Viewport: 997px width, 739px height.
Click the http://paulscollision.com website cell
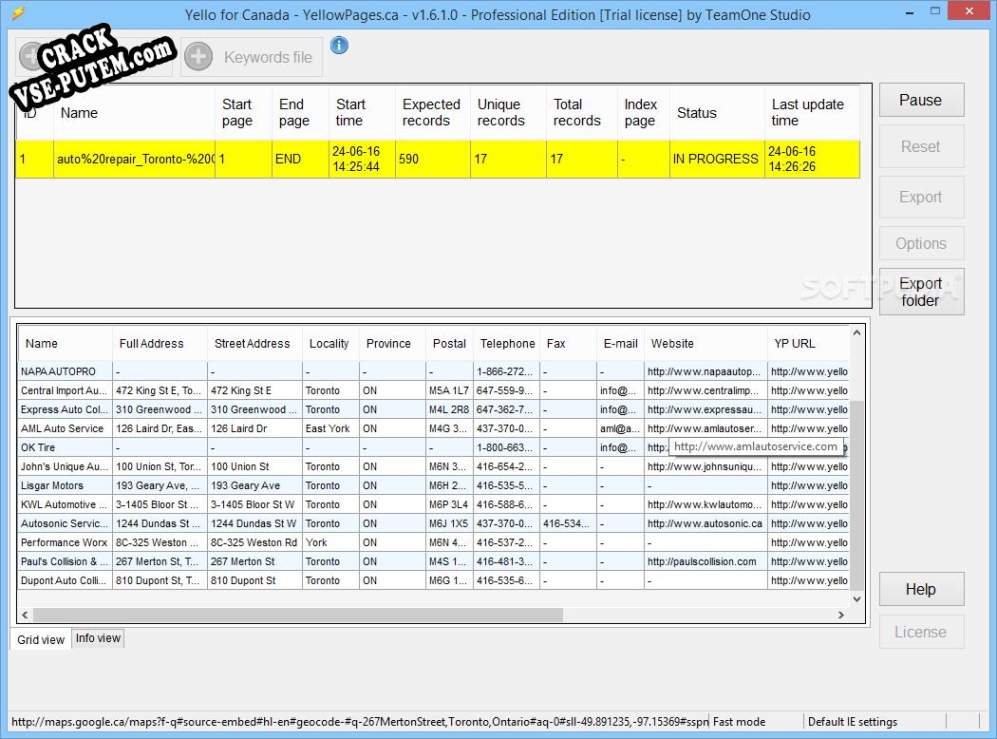(x=705, y=562)
